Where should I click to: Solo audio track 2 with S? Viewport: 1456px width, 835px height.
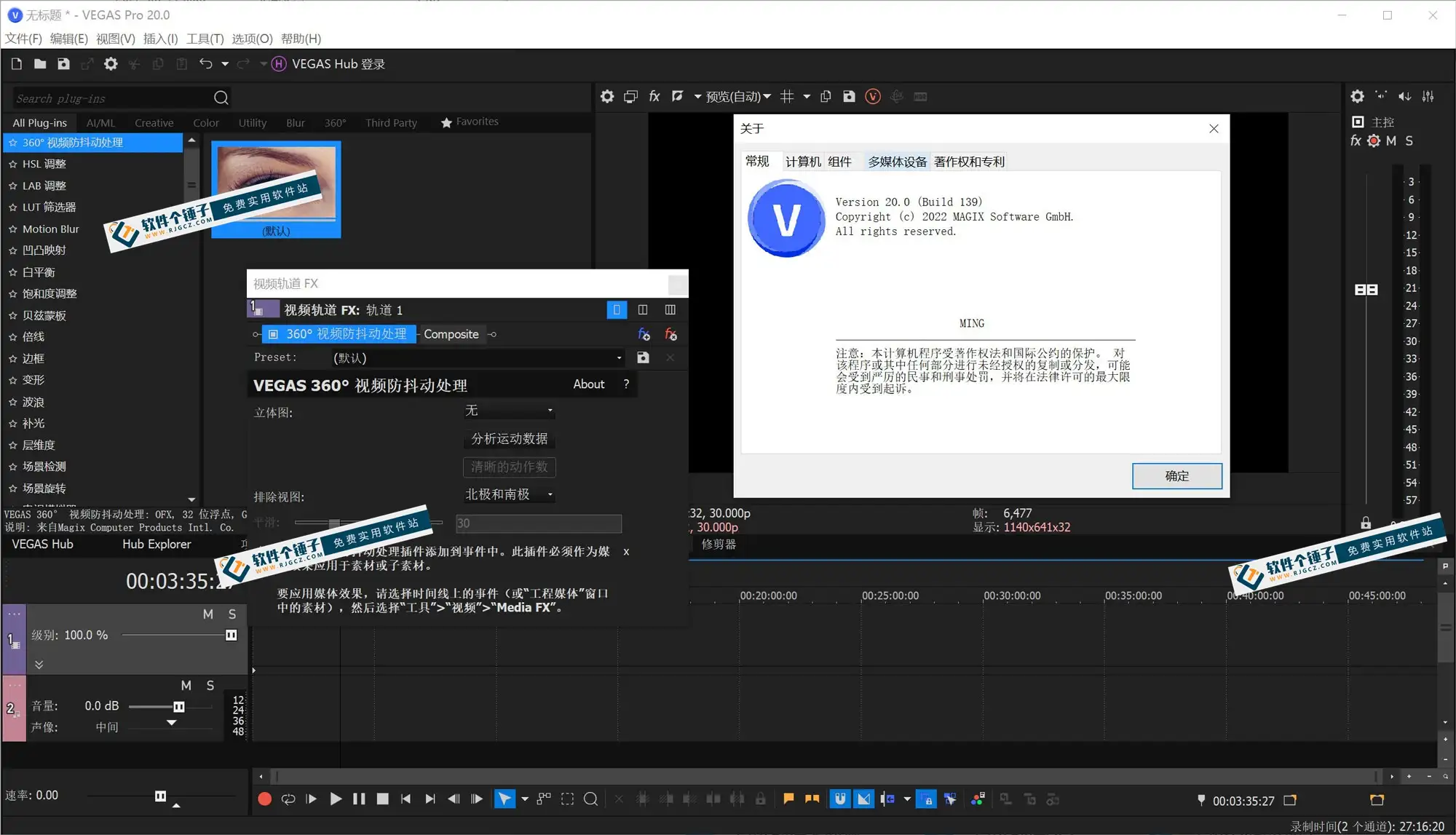(x=210, y=686)
